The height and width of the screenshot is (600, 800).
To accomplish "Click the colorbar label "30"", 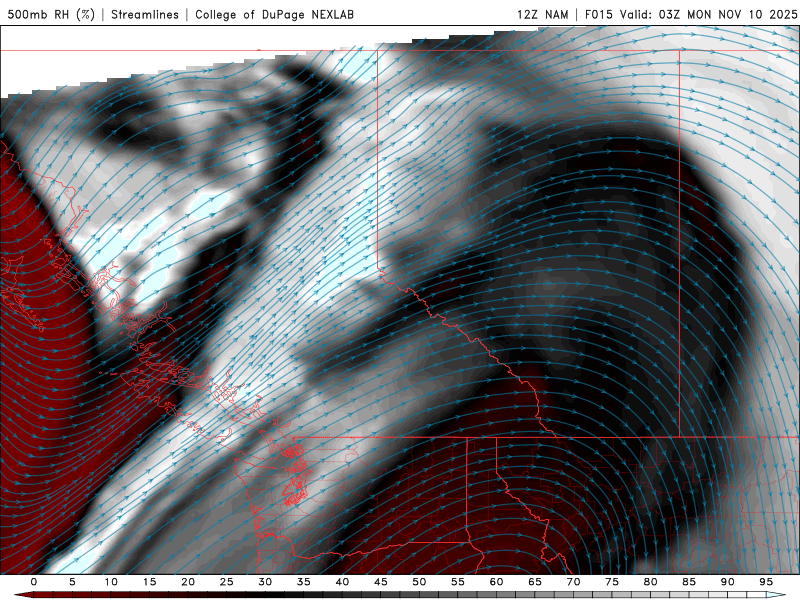I will pyautogui.click(x=265, y=582).
